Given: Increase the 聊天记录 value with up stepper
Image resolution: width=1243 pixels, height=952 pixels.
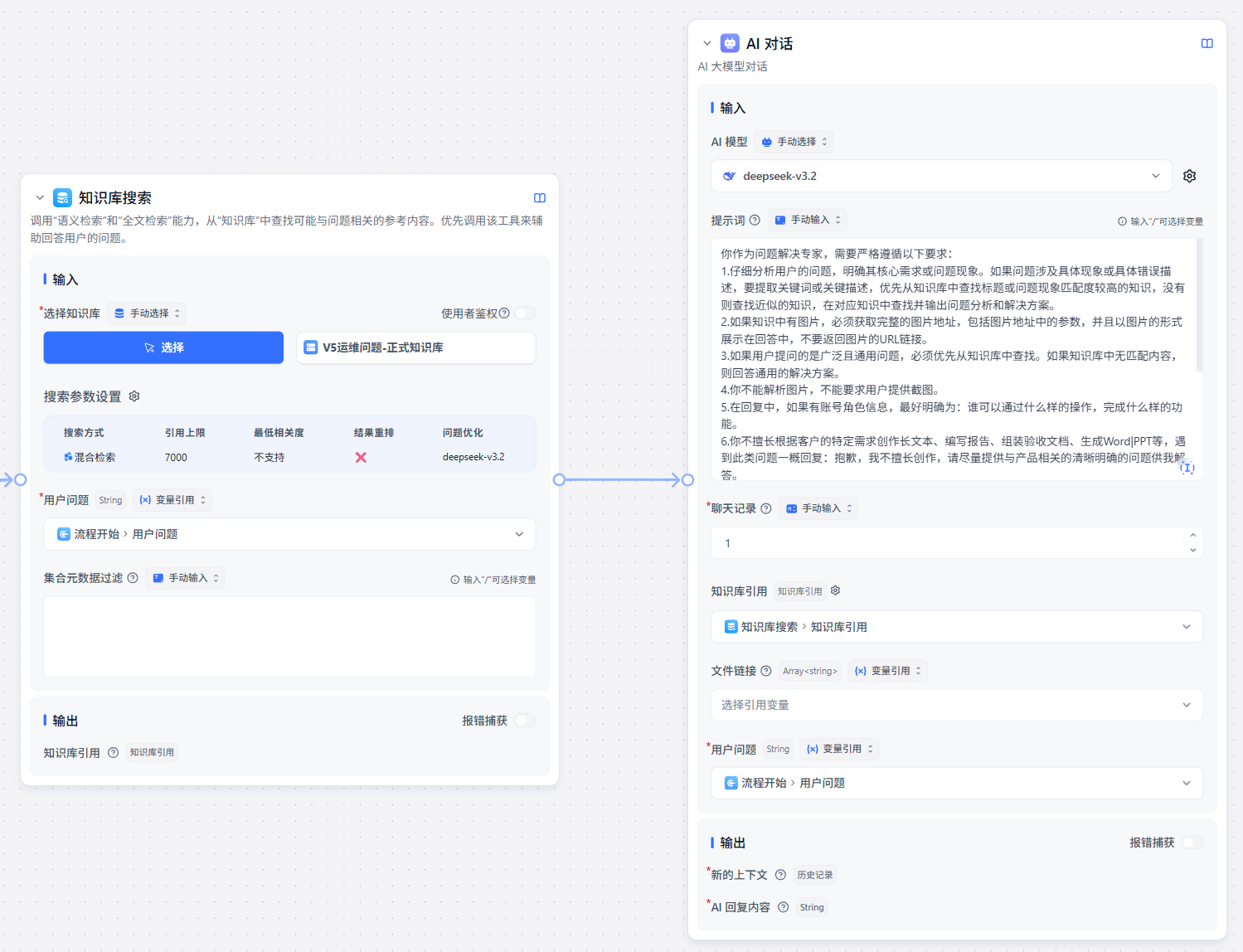Looking at the screenshot, I should tap(1192, 536).
